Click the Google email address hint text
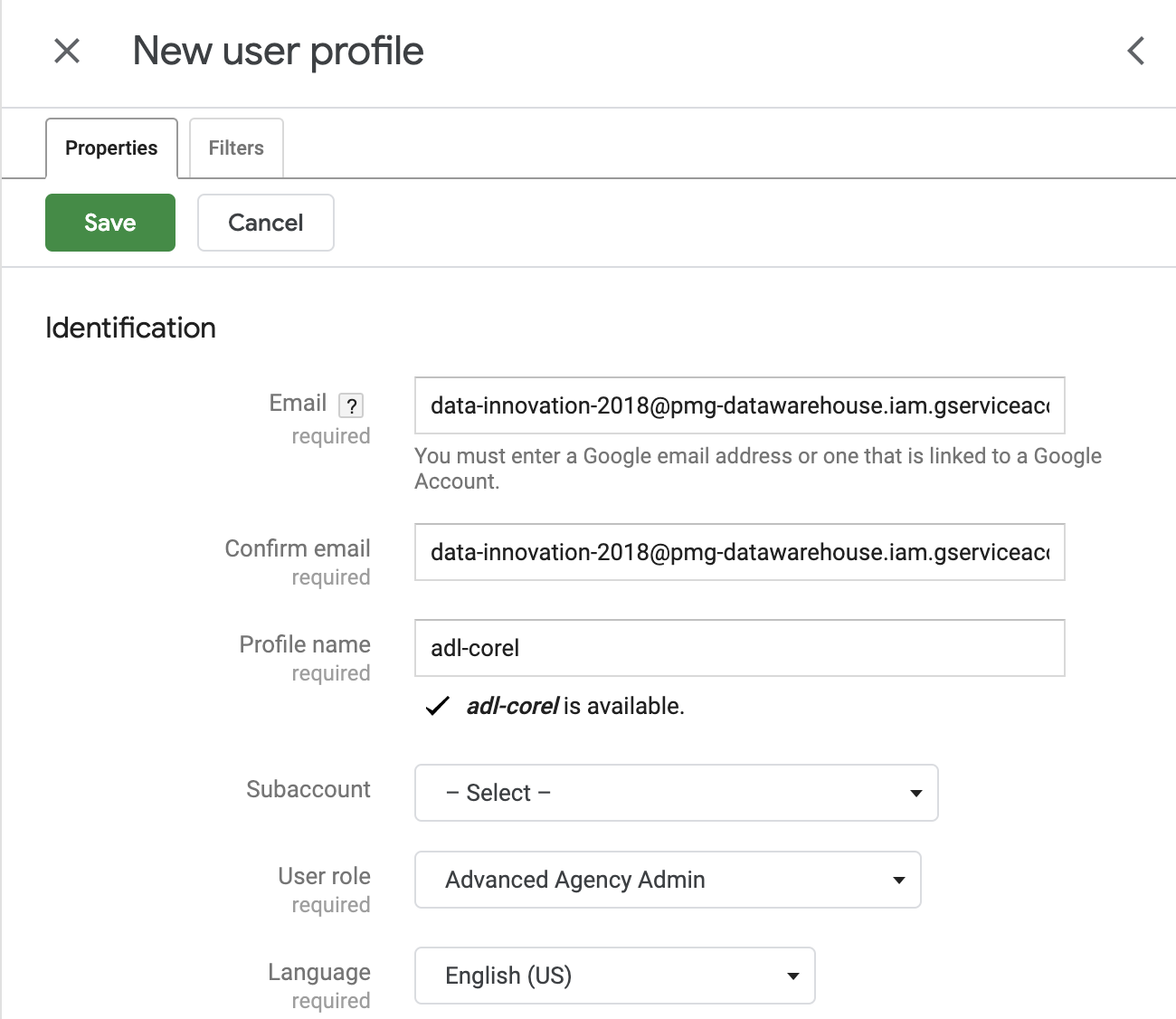Screen dimensions: 1176x1019 click(757, 468)
